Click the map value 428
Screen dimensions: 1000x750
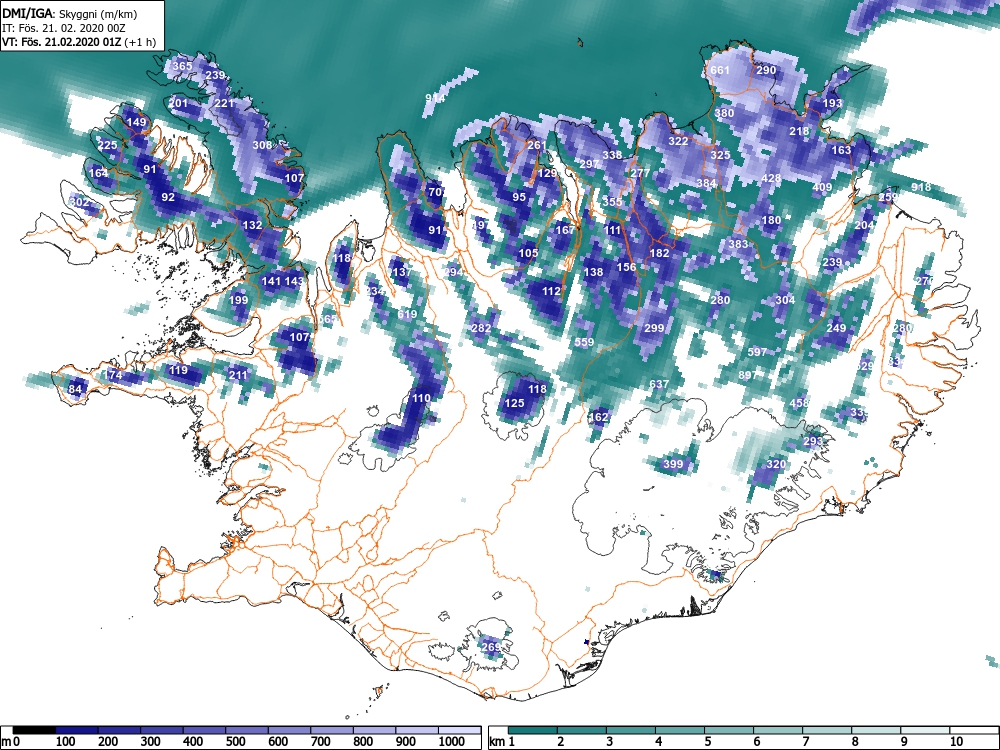pos(771,179)
